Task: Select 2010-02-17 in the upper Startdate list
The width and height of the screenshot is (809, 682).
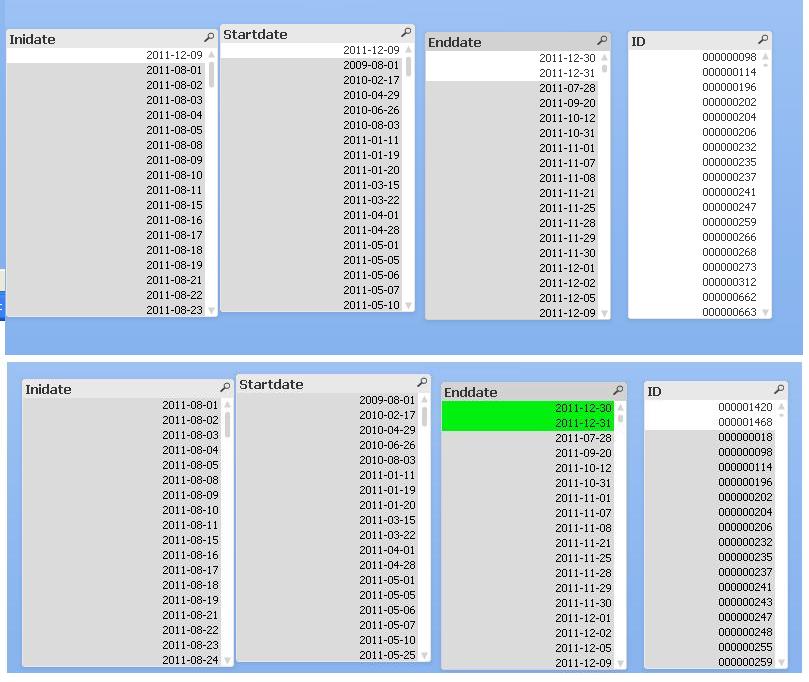Action: coord(312,80)
